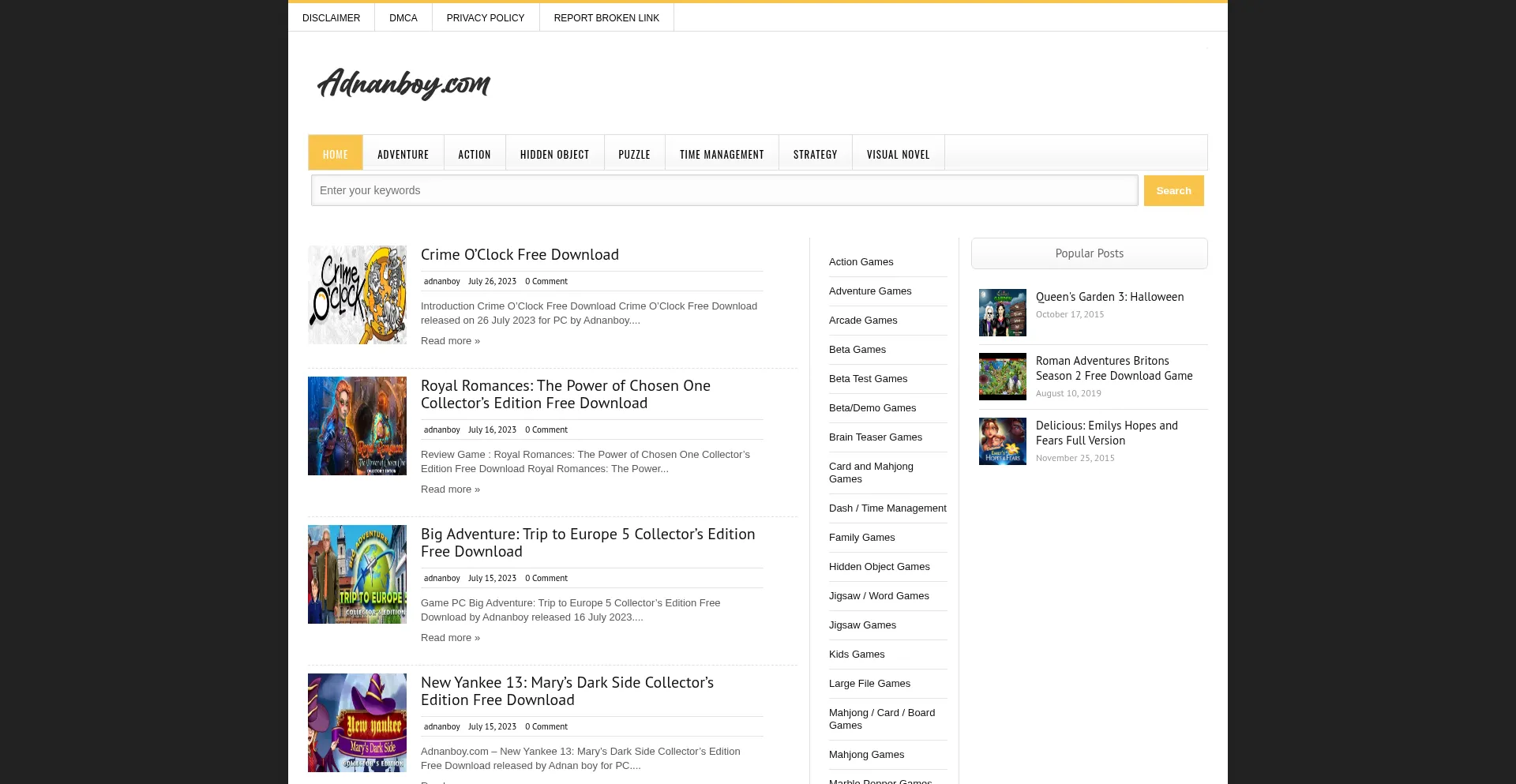This screenshot has height=784, width=1516.
Task: Open the Trip to Europe 5 thumbnail
Action: tap(357, 574)
